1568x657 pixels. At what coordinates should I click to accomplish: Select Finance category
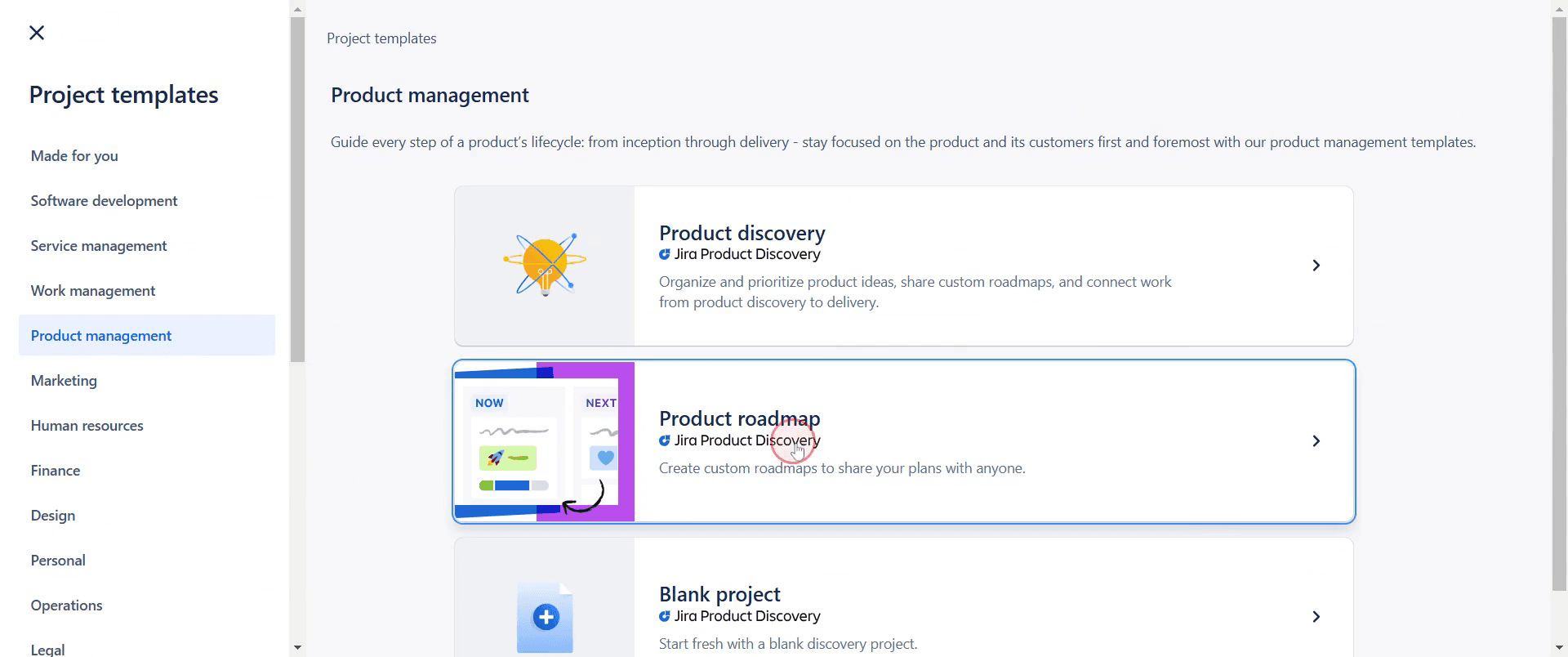(x=56, y=471)
